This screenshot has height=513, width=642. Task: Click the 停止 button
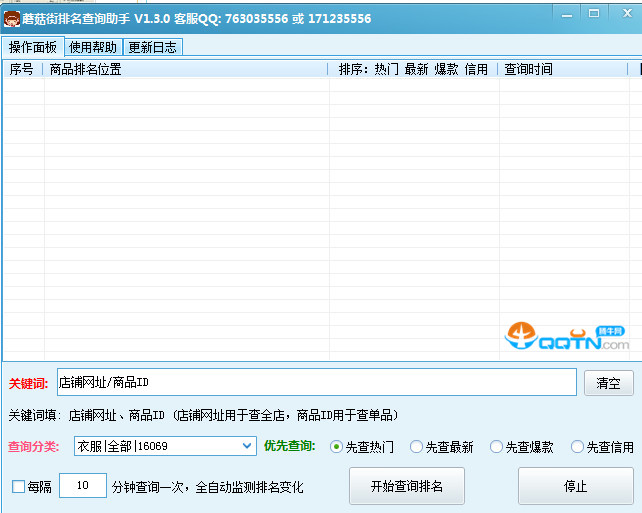575,487
